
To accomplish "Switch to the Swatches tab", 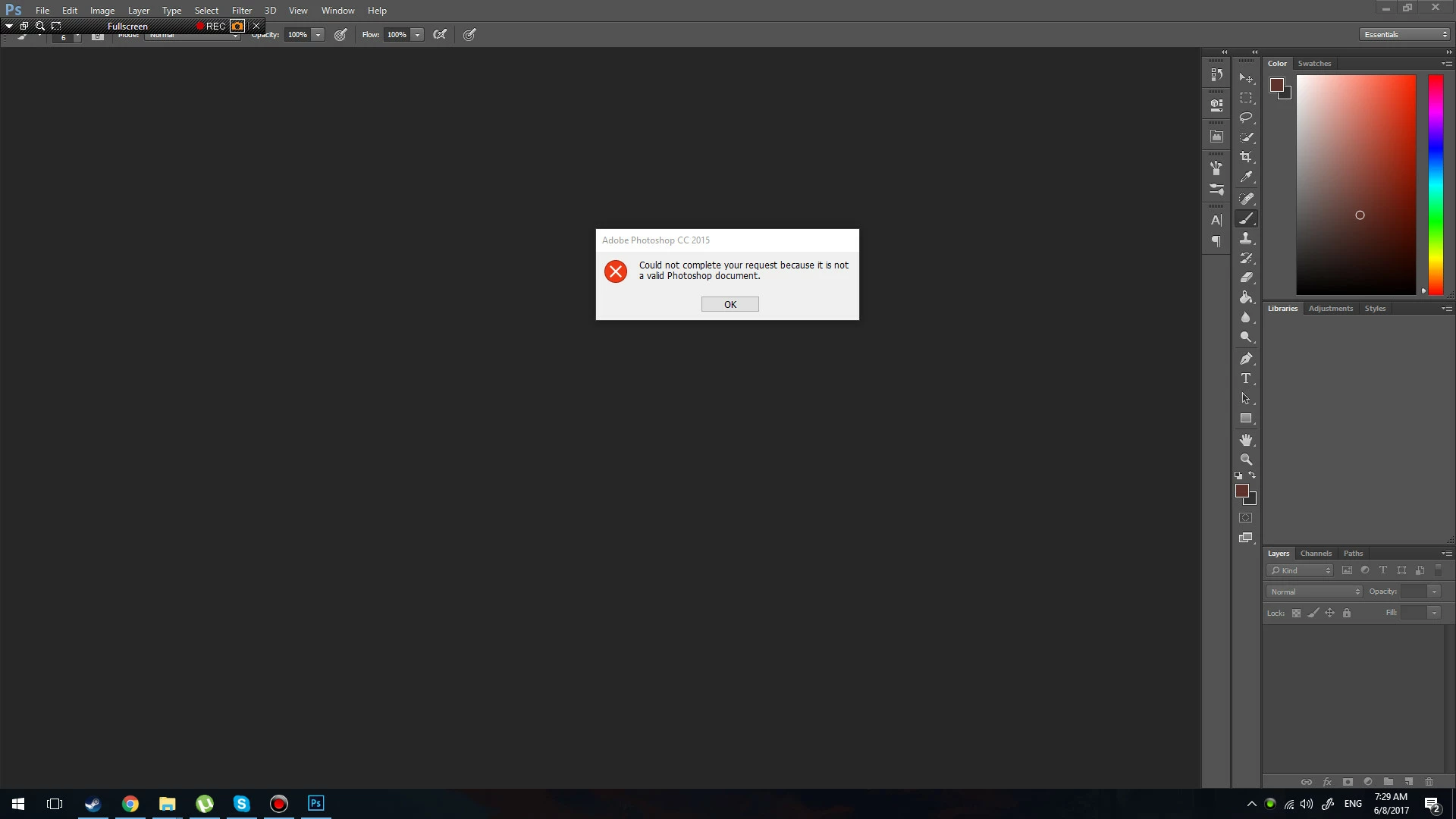I will [x=1314, y=64].
